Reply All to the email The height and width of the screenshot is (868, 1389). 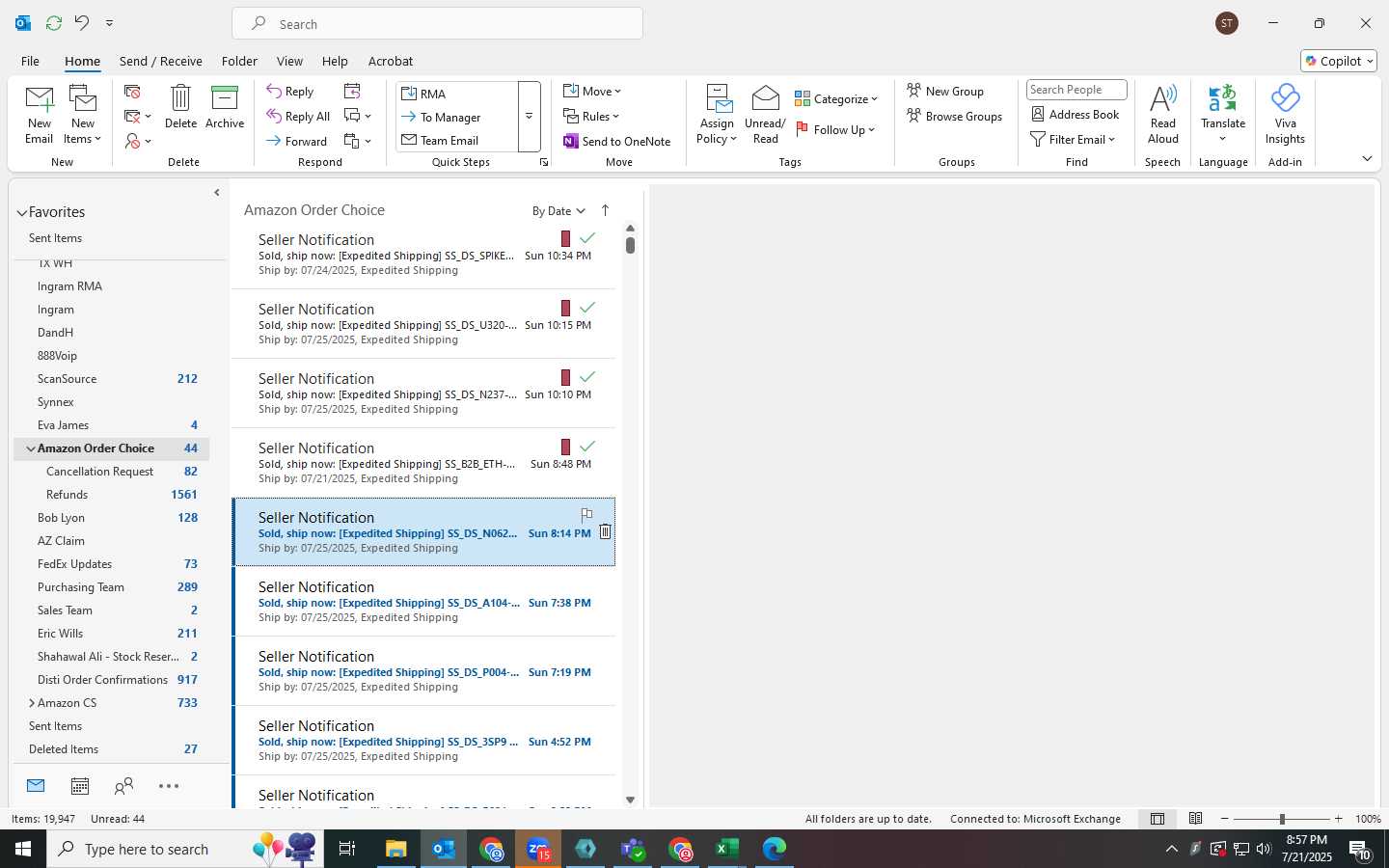tap(298, 116)
